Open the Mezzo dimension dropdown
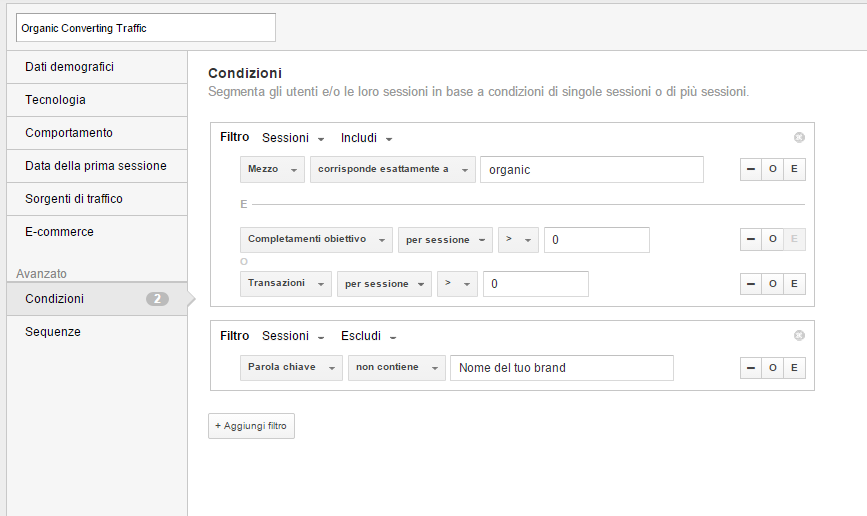 (x=272, y=170)
